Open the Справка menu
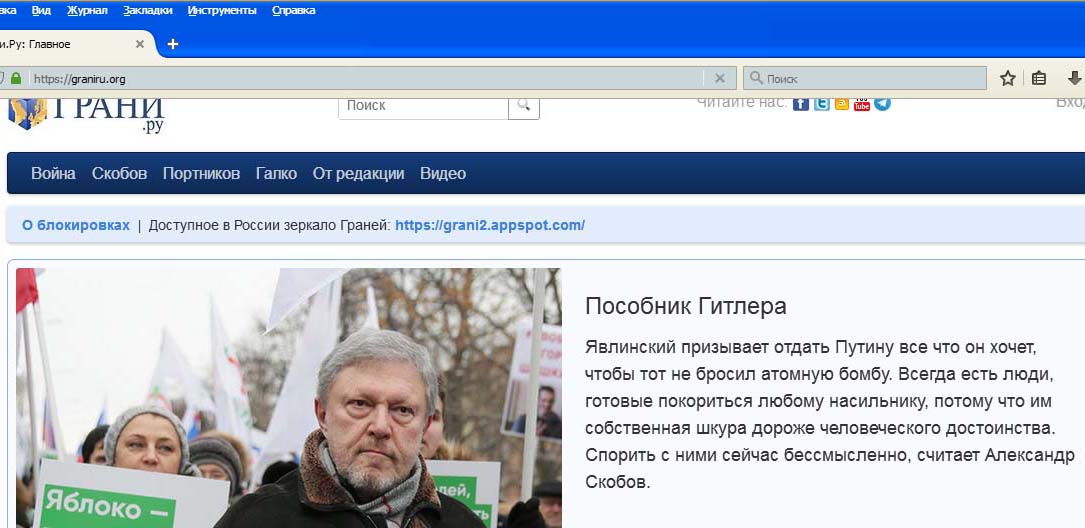The width and height of the screenshot is (1085, 528). pos(293,10)
